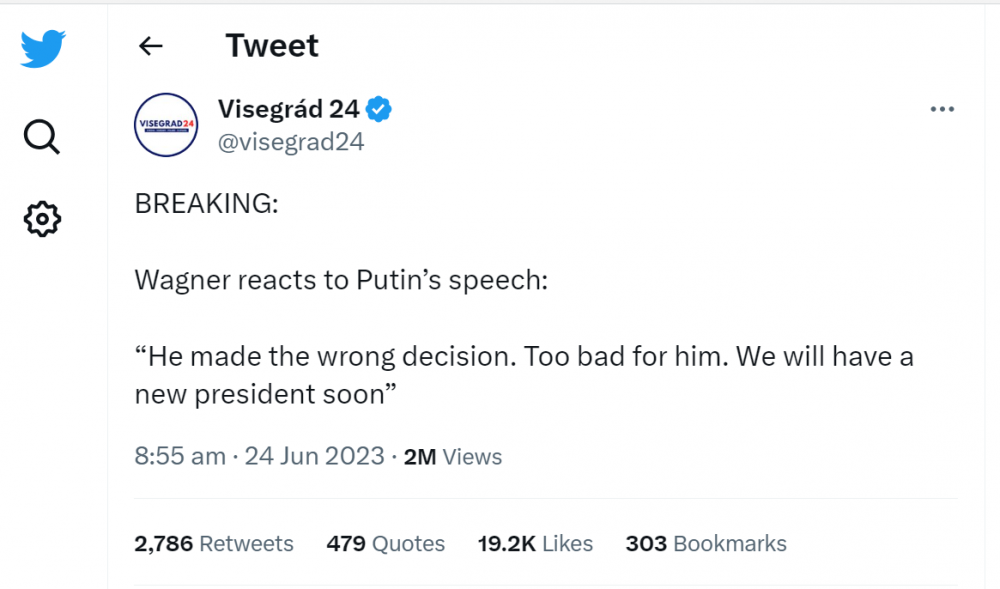
Task: Check the 303 Bookmarks count
Action: (705, 543)
